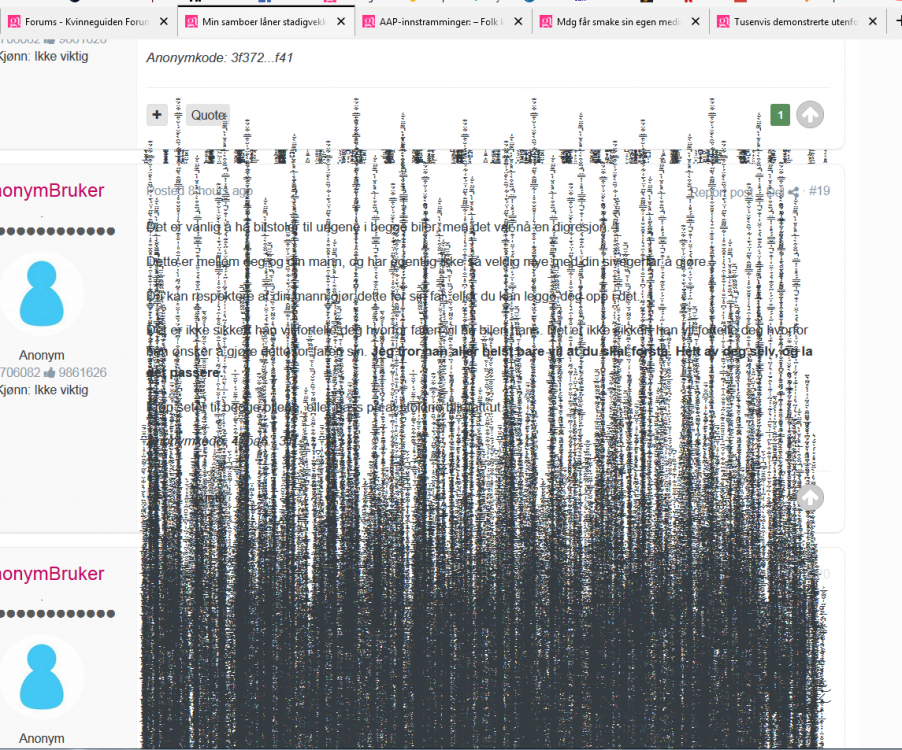Open the AnonymBruker profile link on post #19
The height and width of the screenshot is (750, 902).
click(52, 190)
